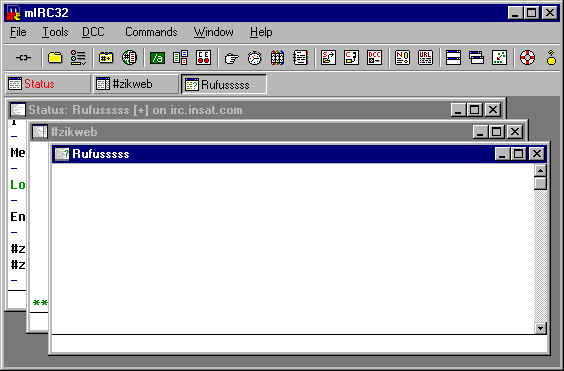Open the File menu
The image size is (564, 371).
[x=18, y=32]
